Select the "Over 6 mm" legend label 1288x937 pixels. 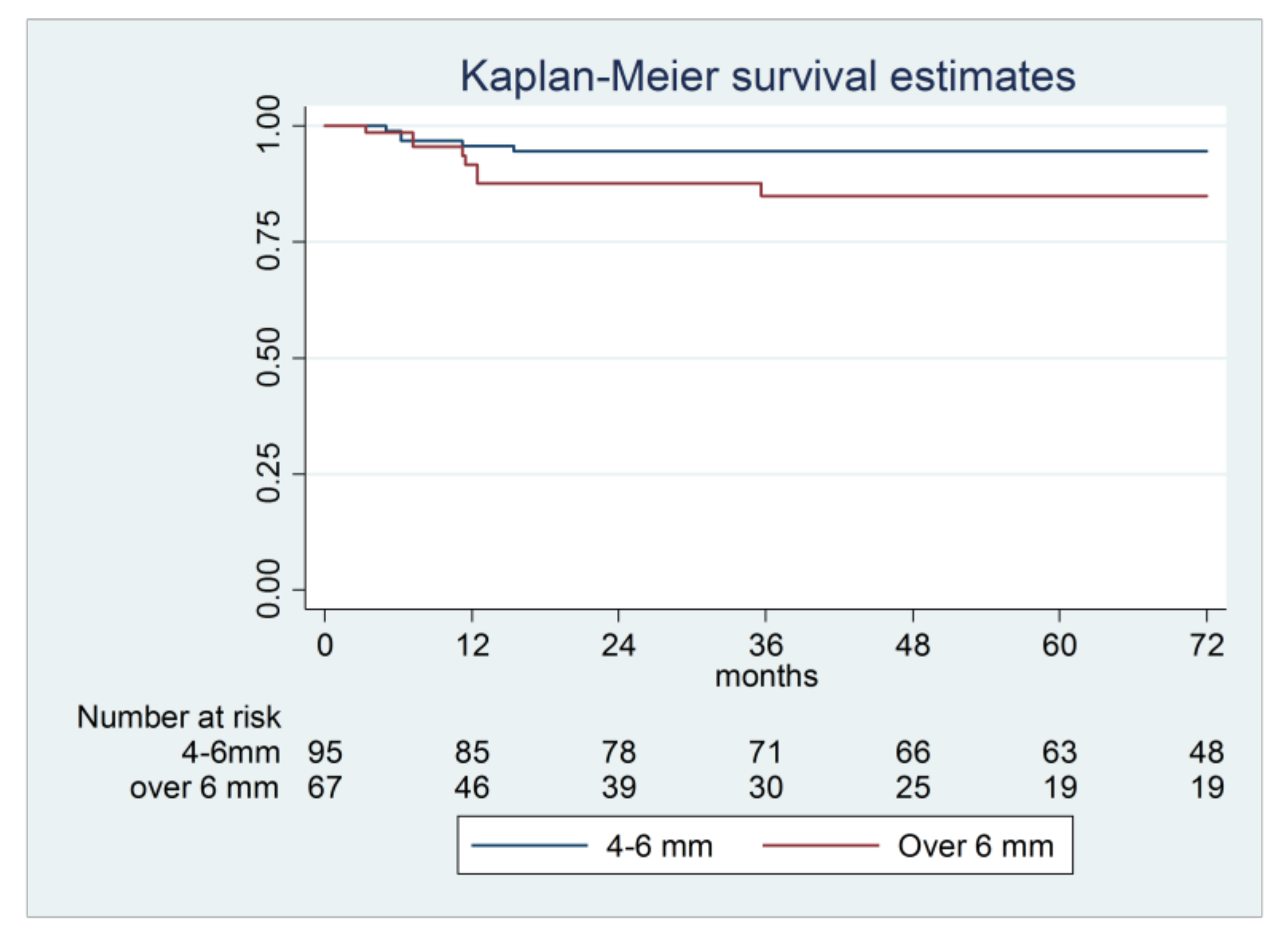pos(975,846)
